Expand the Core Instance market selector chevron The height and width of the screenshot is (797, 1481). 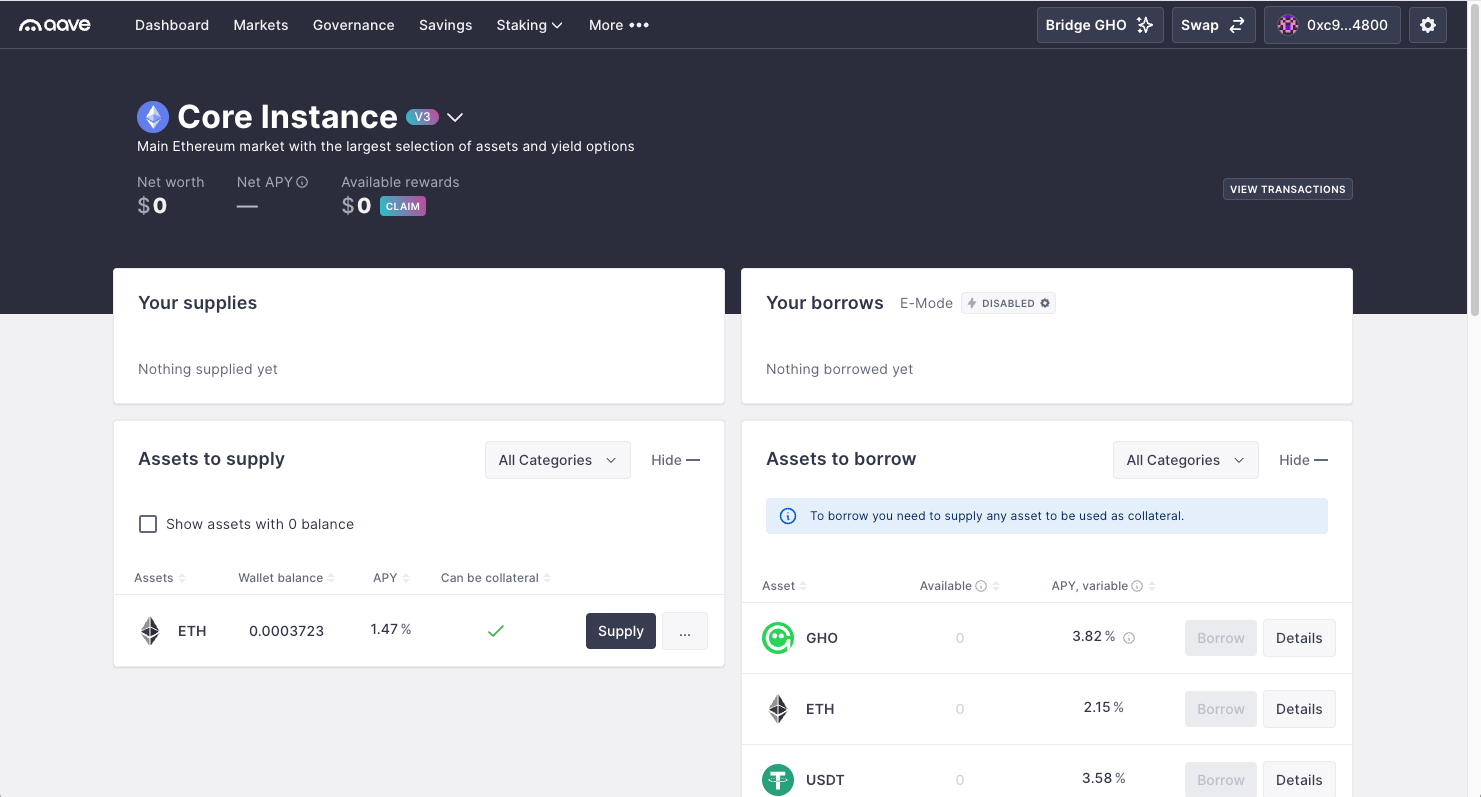[455, 117]
